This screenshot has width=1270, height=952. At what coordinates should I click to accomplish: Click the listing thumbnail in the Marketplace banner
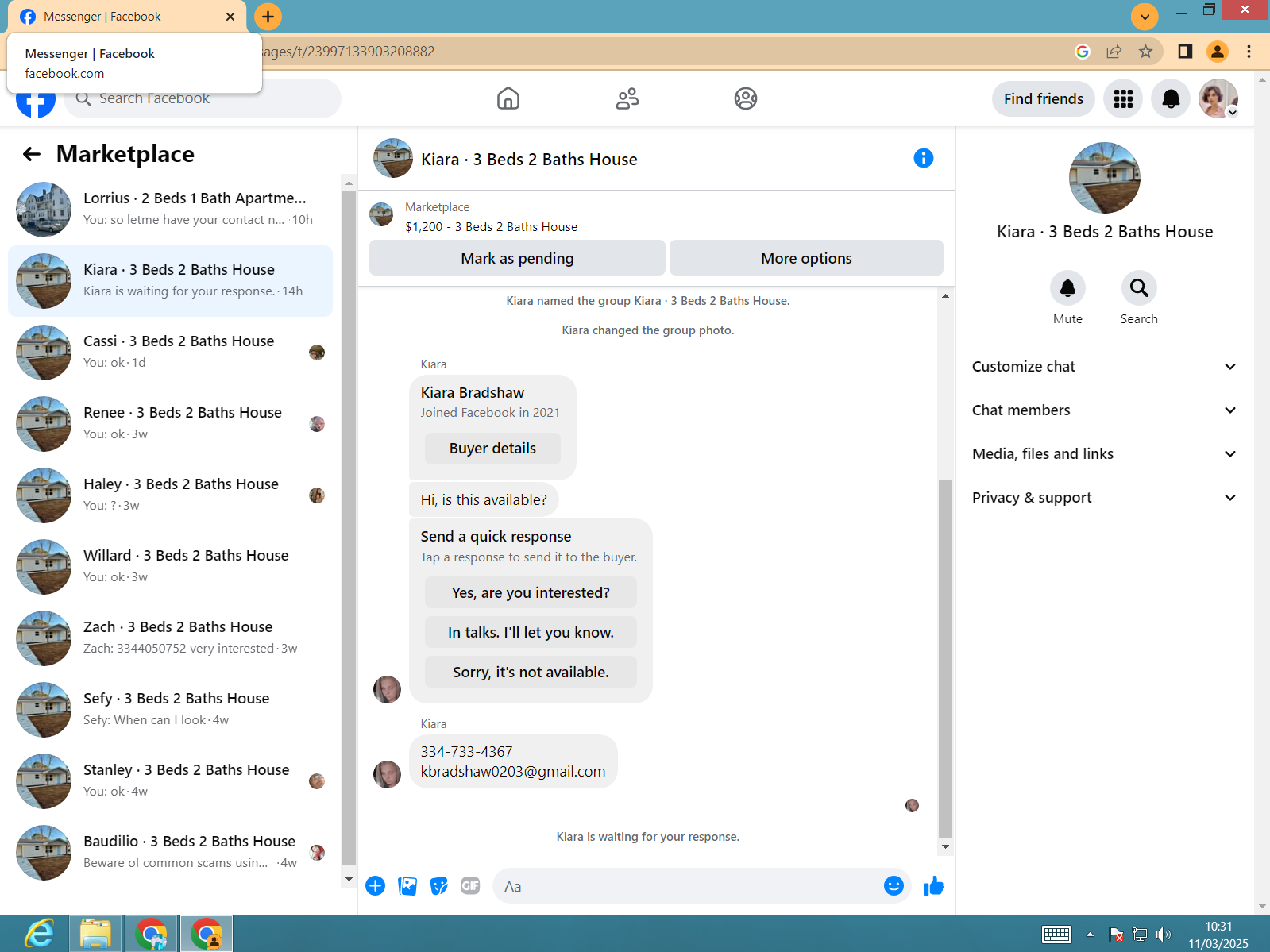(382, 215)
